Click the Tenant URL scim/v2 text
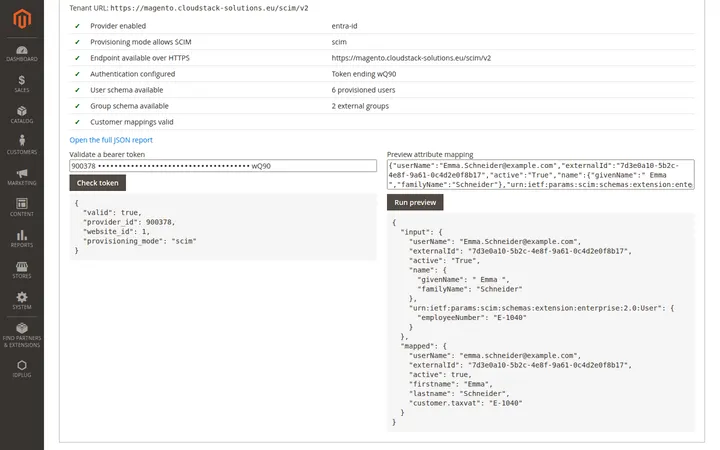Viewport: 720px width, 450px height. [209, 8]
